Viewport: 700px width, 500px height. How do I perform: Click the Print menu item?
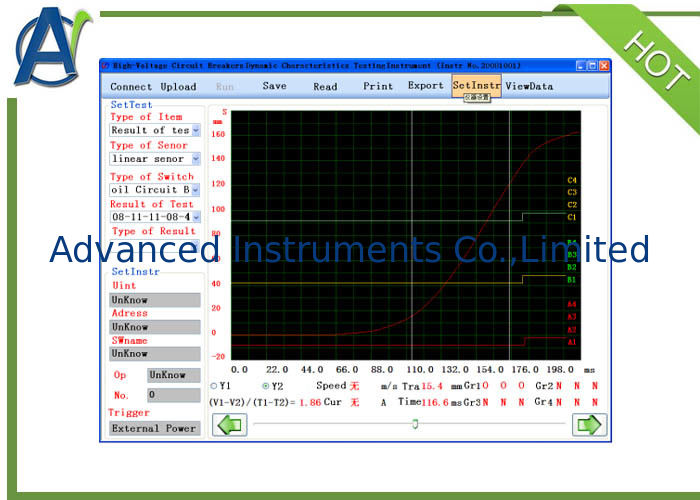click(x=378, y=86)
